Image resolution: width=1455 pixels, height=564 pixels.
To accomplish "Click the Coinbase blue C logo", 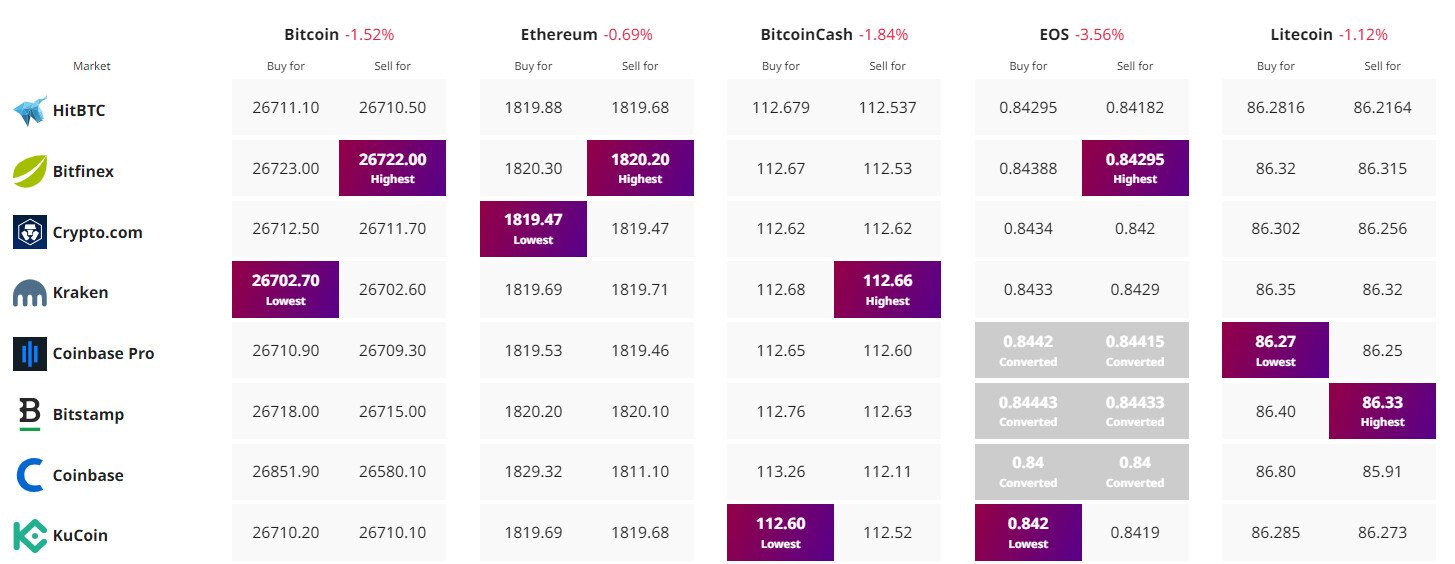I will tap(30, 475).
